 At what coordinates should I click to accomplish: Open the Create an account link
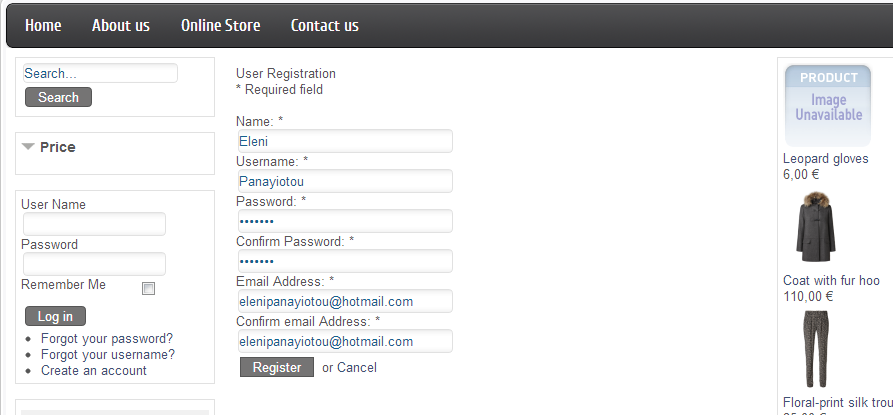click(93, 371)
